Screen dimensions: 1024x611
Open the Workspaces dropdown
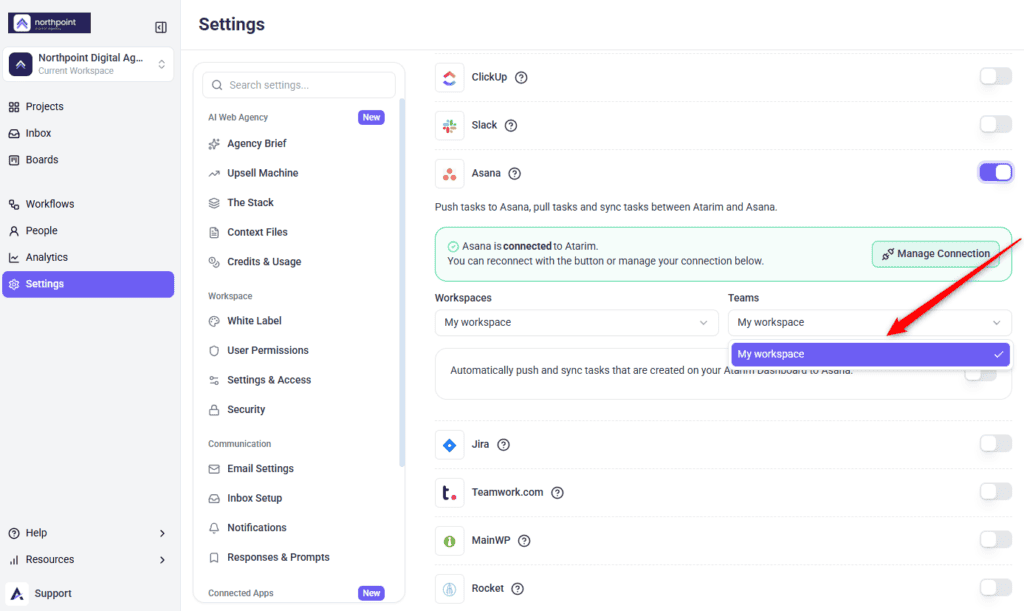[x=577, y=322]
